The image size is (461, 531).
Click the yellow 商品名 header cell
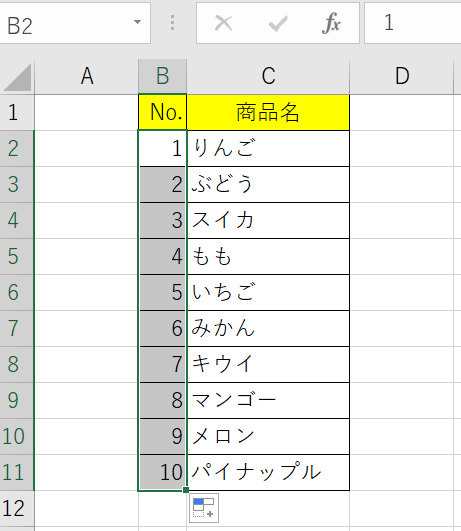click(268, 112)
